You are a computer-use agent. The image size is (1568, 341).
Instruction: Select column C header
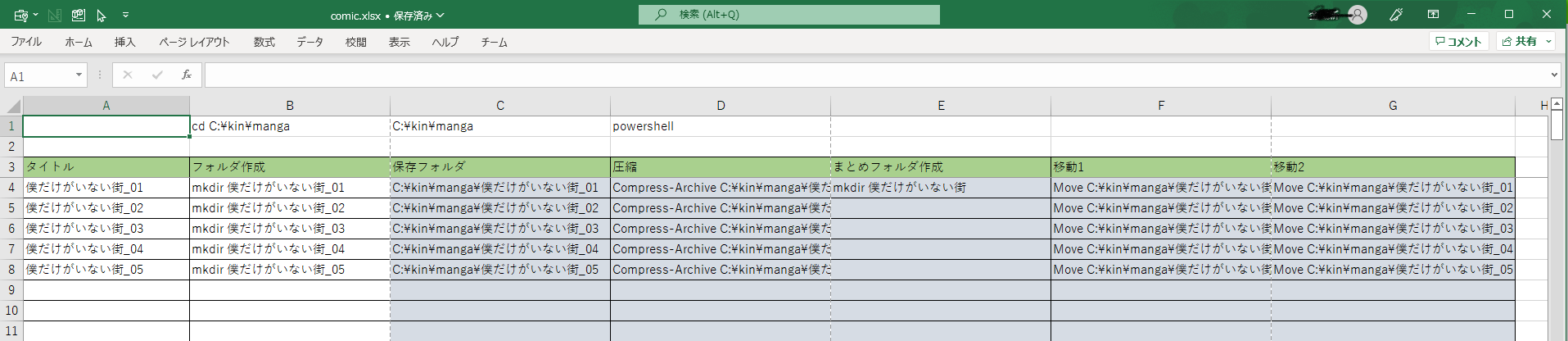500,106
